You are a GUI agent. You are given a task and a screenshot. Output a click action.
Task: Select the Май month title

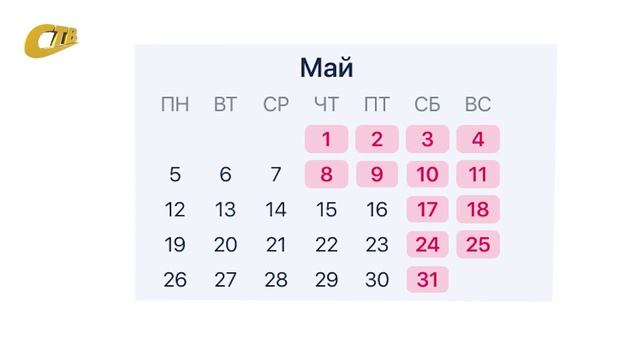[x=326, y=68]
